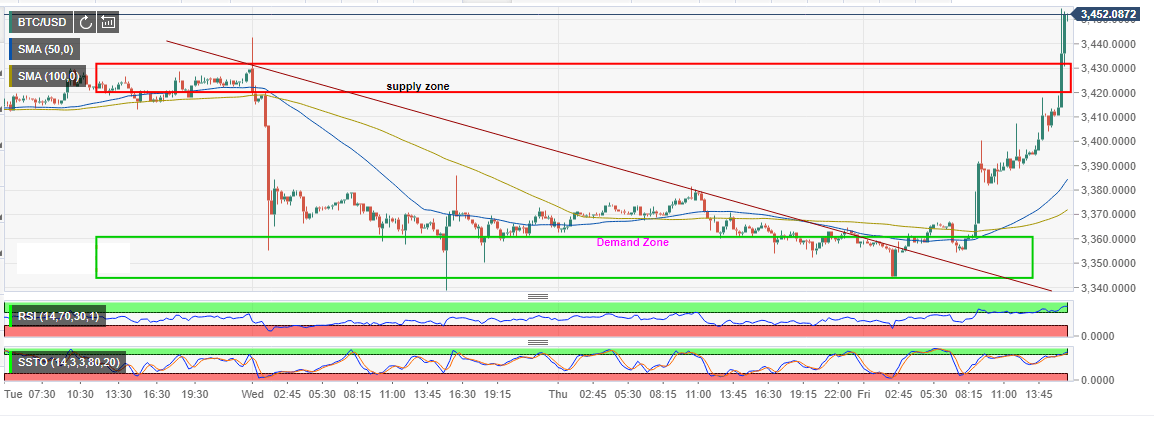Click the 3,340.0000 price axis label
Viewport: 1154px width, 421px height.
(1108, 288)
